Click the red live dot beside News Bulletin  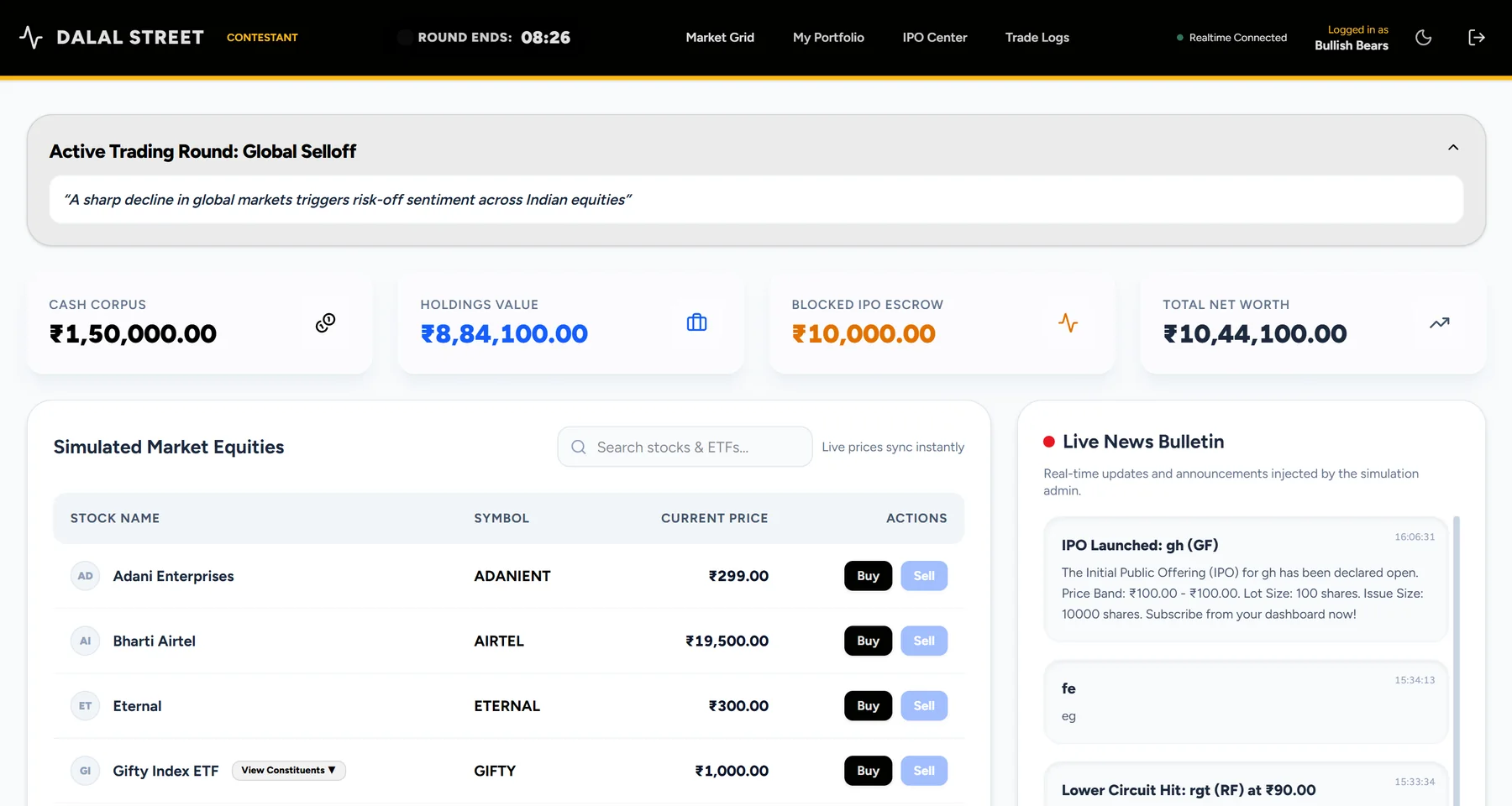tap(1049, 442)
